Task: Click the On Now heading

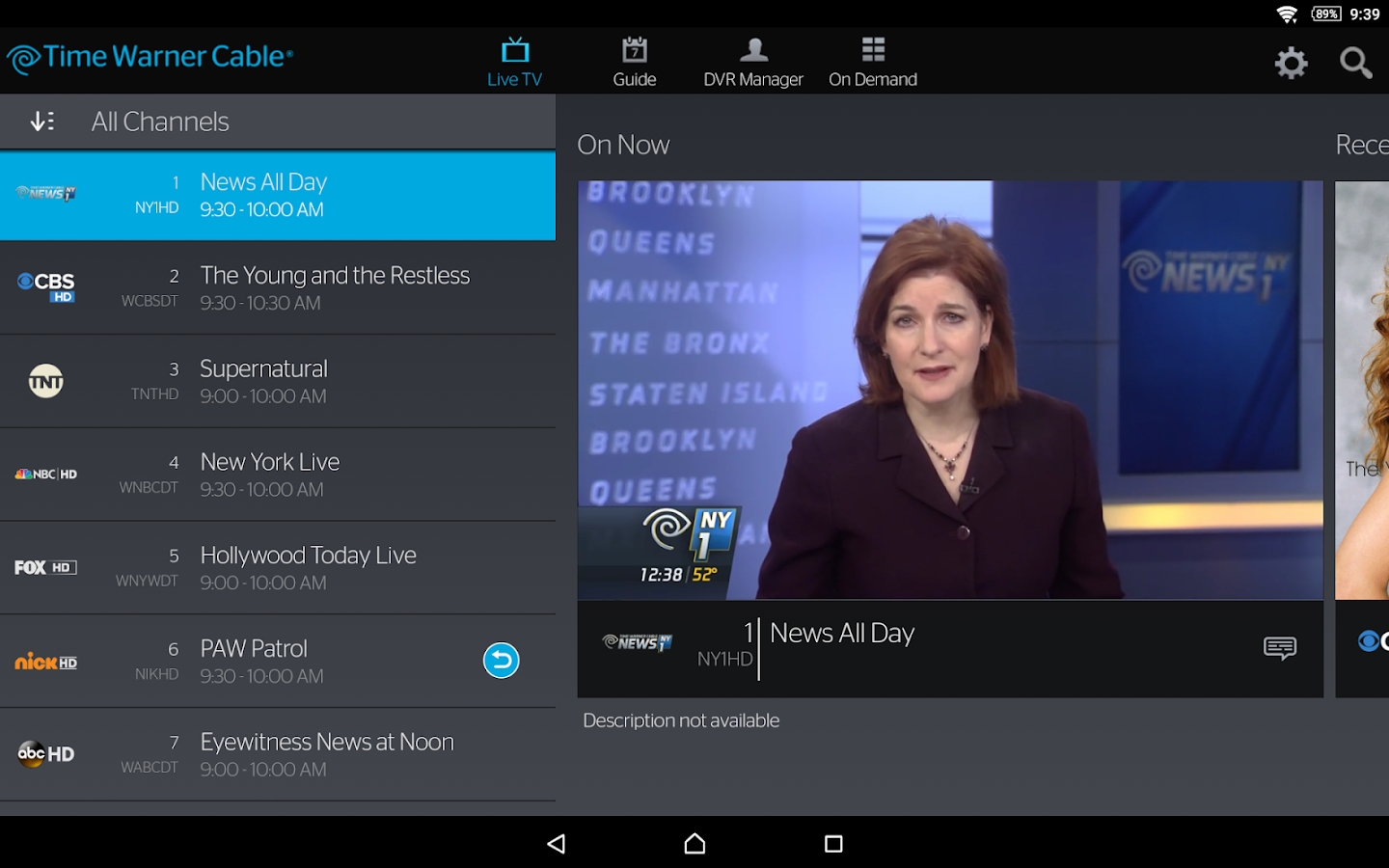Action: pos(623,145)
